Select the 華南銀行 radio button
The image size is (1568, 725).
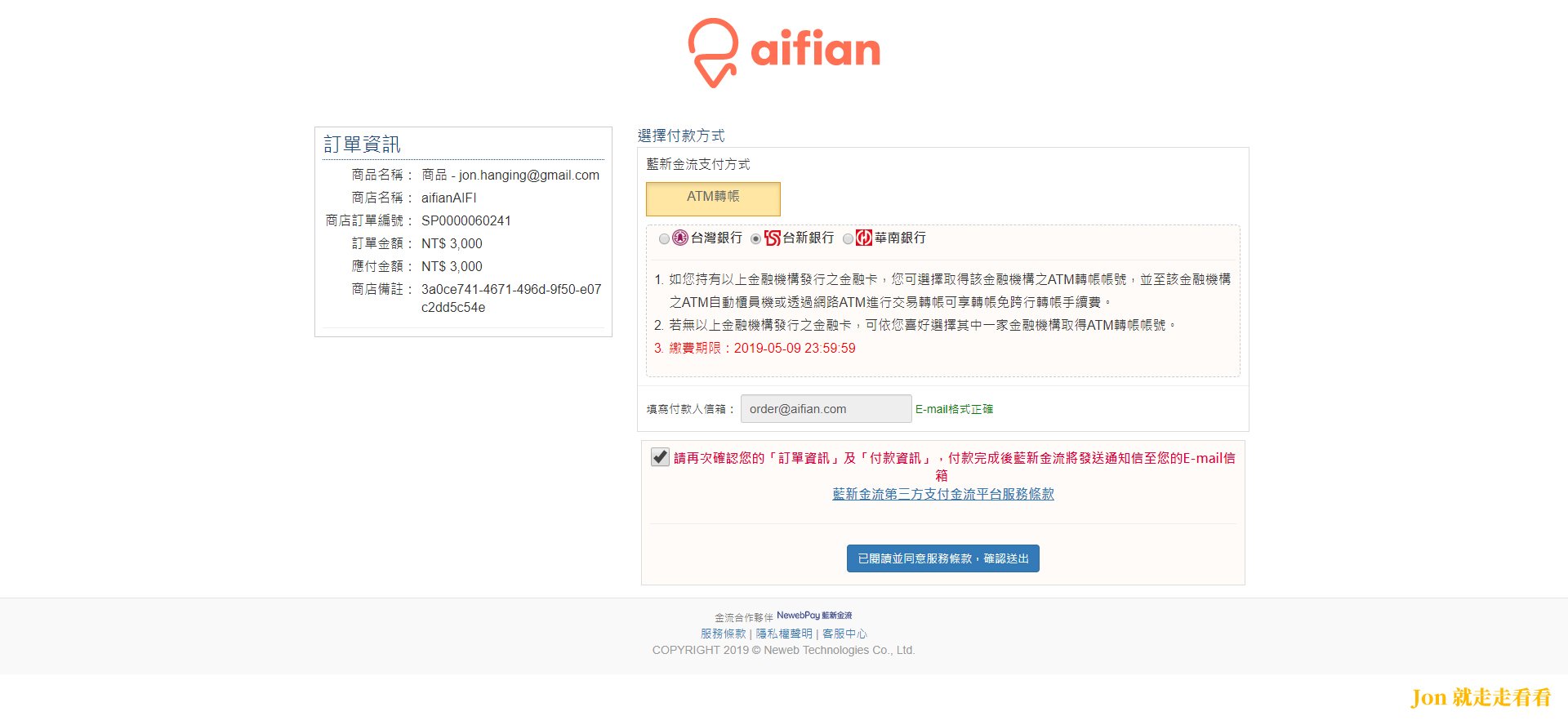tap(848, 239)
